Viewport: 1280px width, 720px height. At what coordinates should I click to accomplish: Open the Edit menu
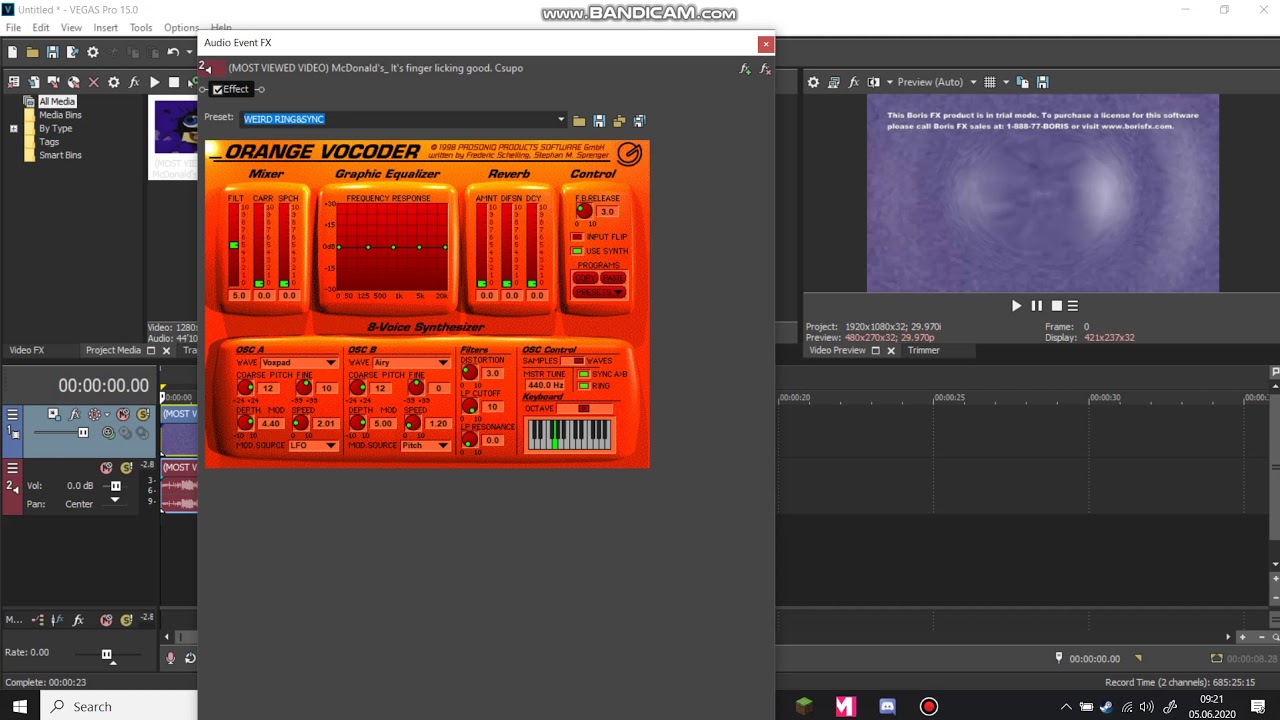(x=41, y=28)
